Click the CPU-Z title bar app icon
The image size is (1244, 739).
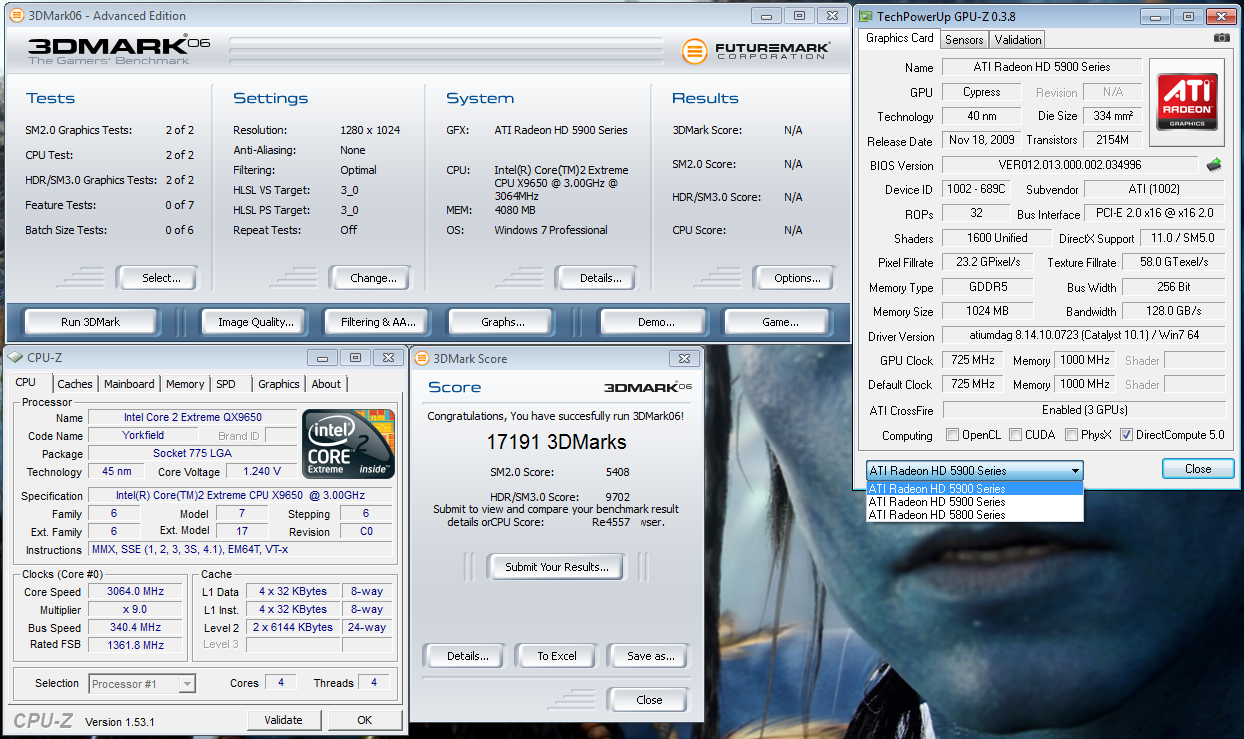14,357
